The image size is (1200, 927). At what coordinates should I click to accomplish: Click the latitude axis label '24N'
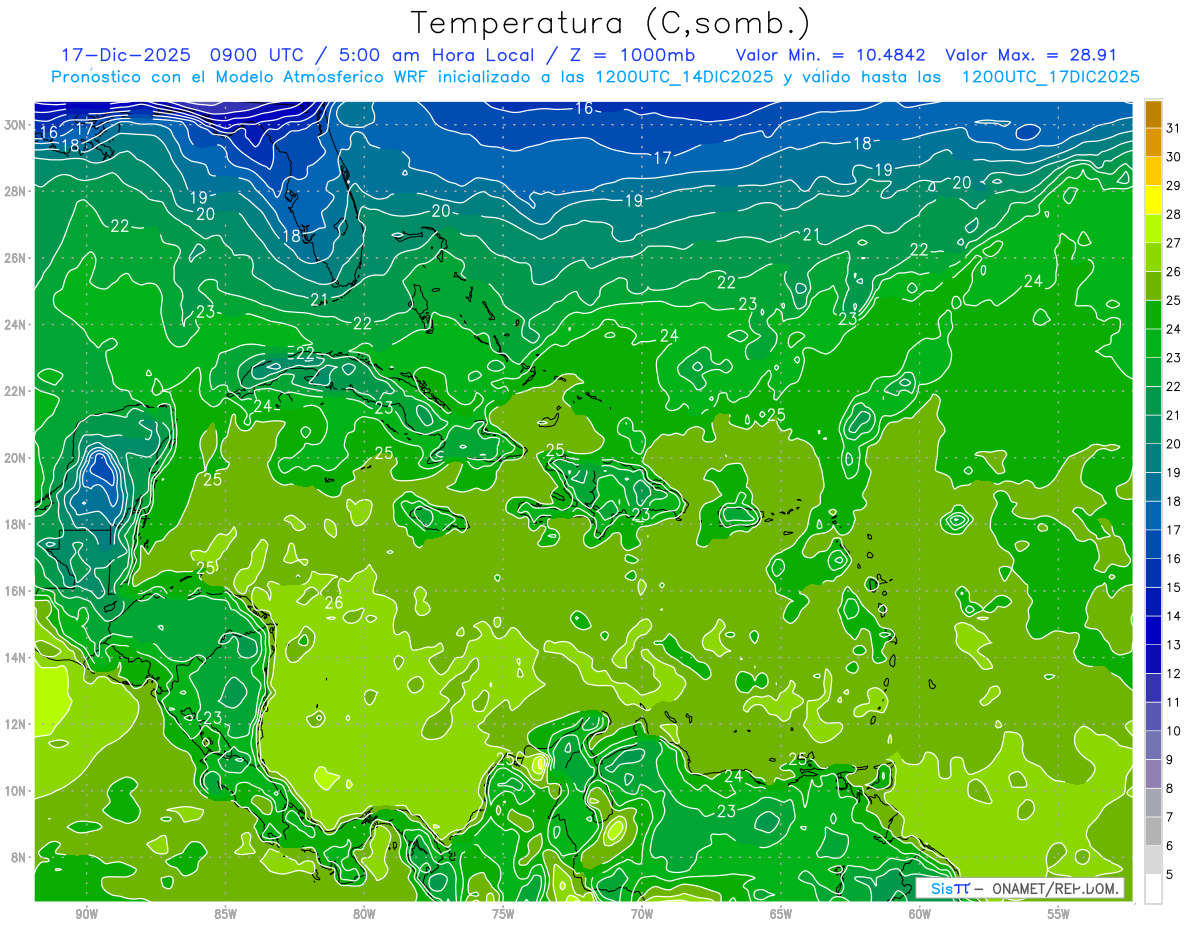(x=15, y=324)
